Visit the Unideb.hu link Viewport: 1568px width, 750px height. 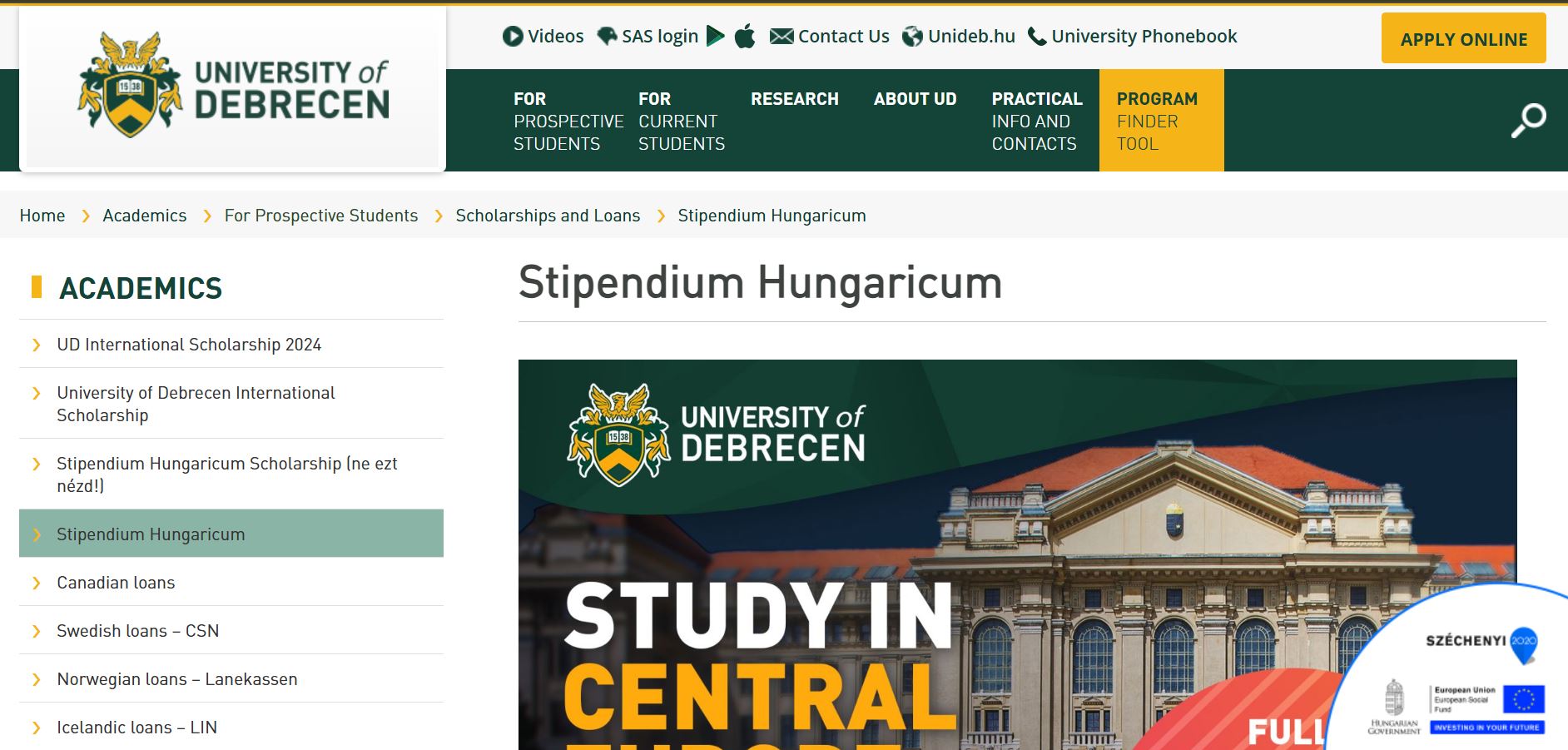[x=971, y=37]
